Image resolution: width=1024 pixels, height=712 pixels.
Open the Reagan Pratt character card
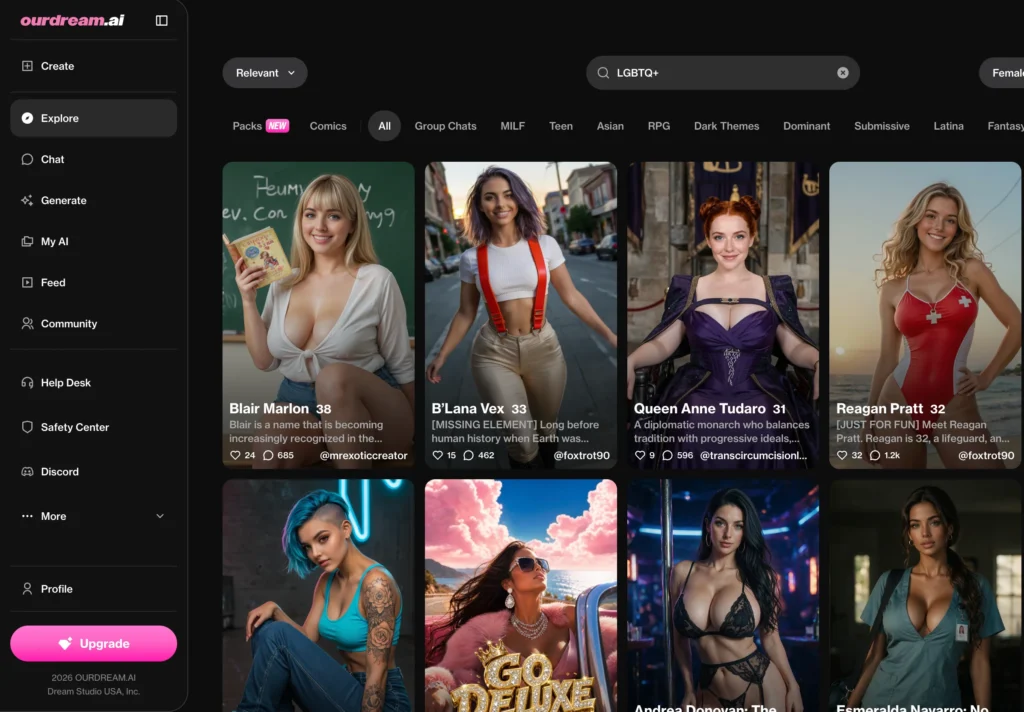tap(925, 315)
